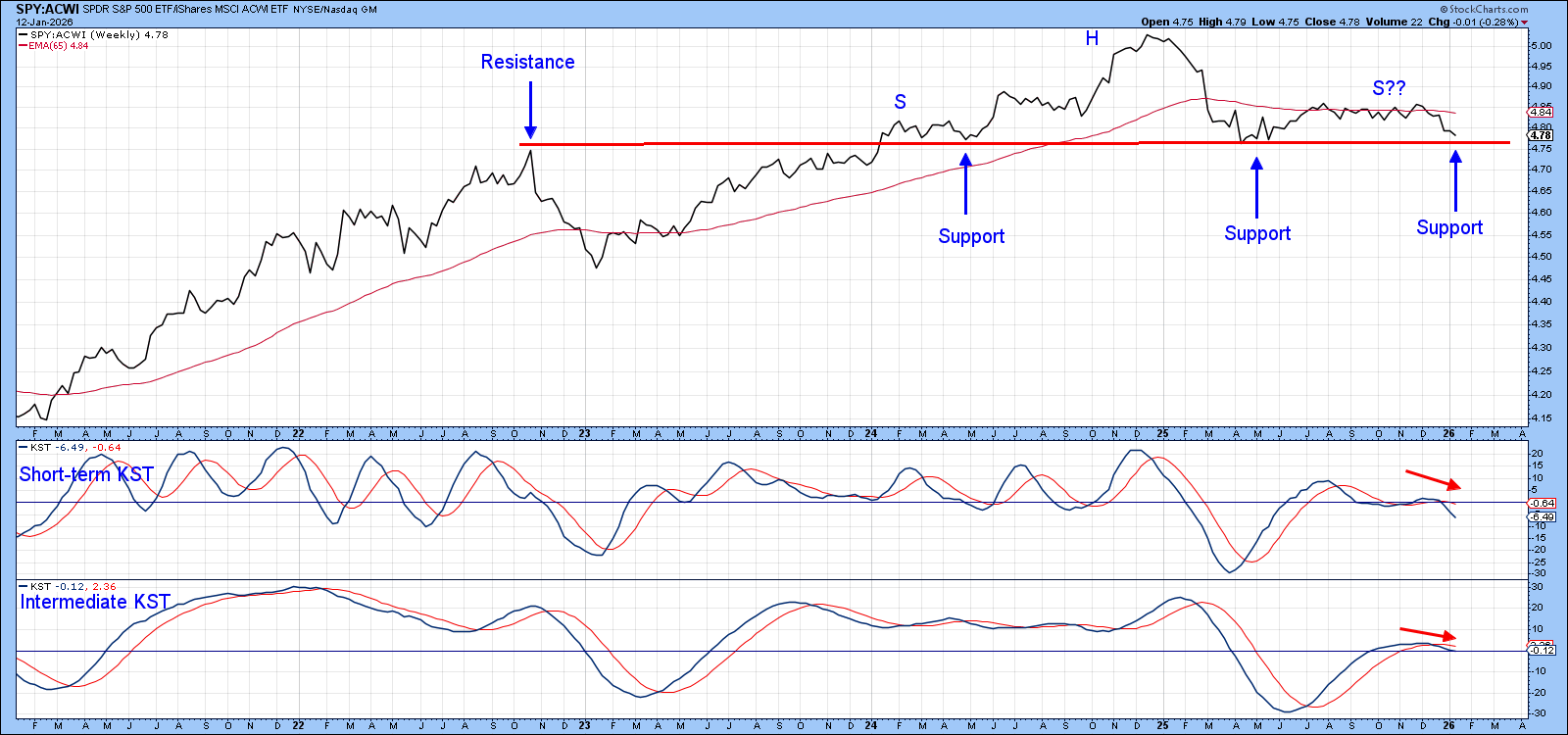Click the 4.50 price axis label
1568x735 pixels.
pos(1541,257)
